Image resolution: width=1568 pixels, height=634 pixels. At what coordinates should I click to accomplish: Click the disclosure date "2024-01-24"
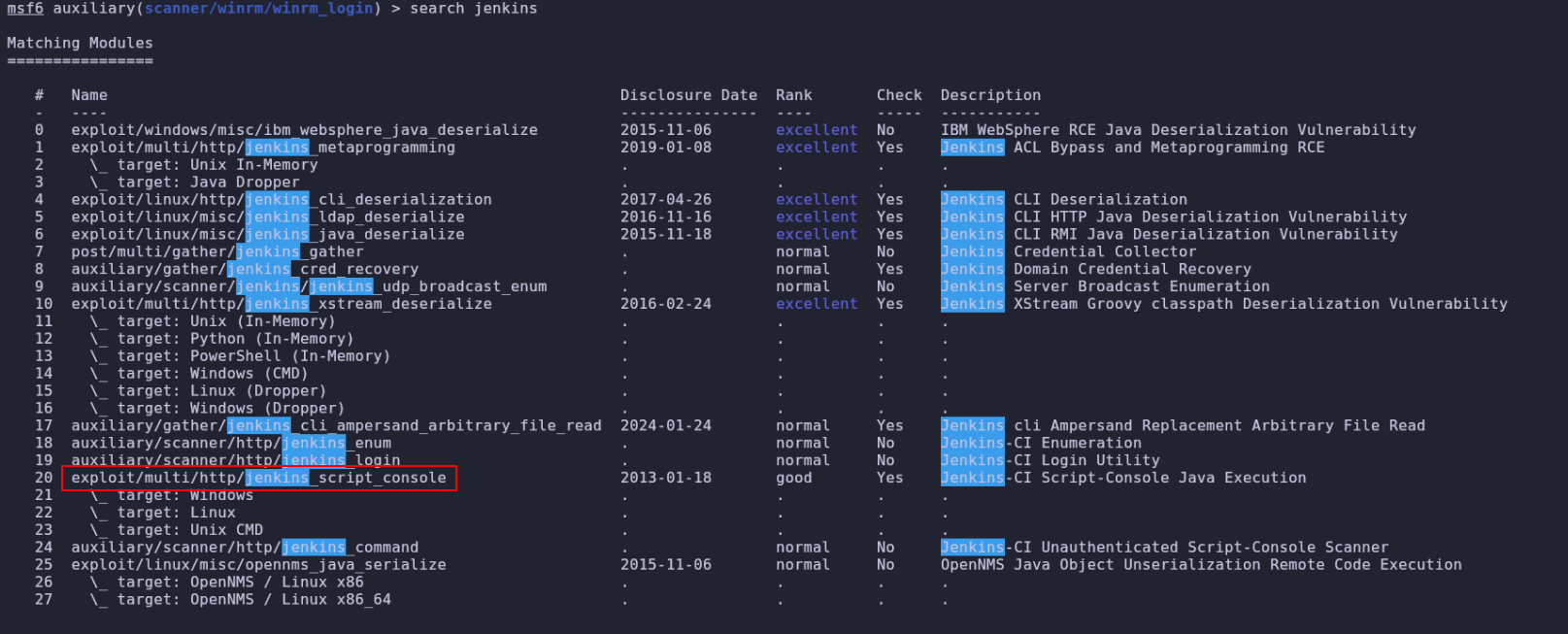click(x=666, y=426)
